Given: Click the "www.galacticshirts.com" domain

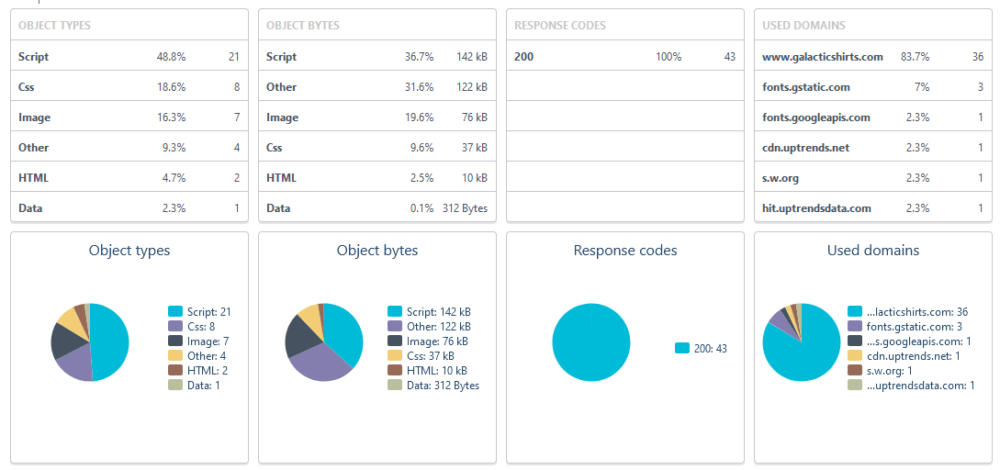Looking at the screenshot, I should (823, 57).
